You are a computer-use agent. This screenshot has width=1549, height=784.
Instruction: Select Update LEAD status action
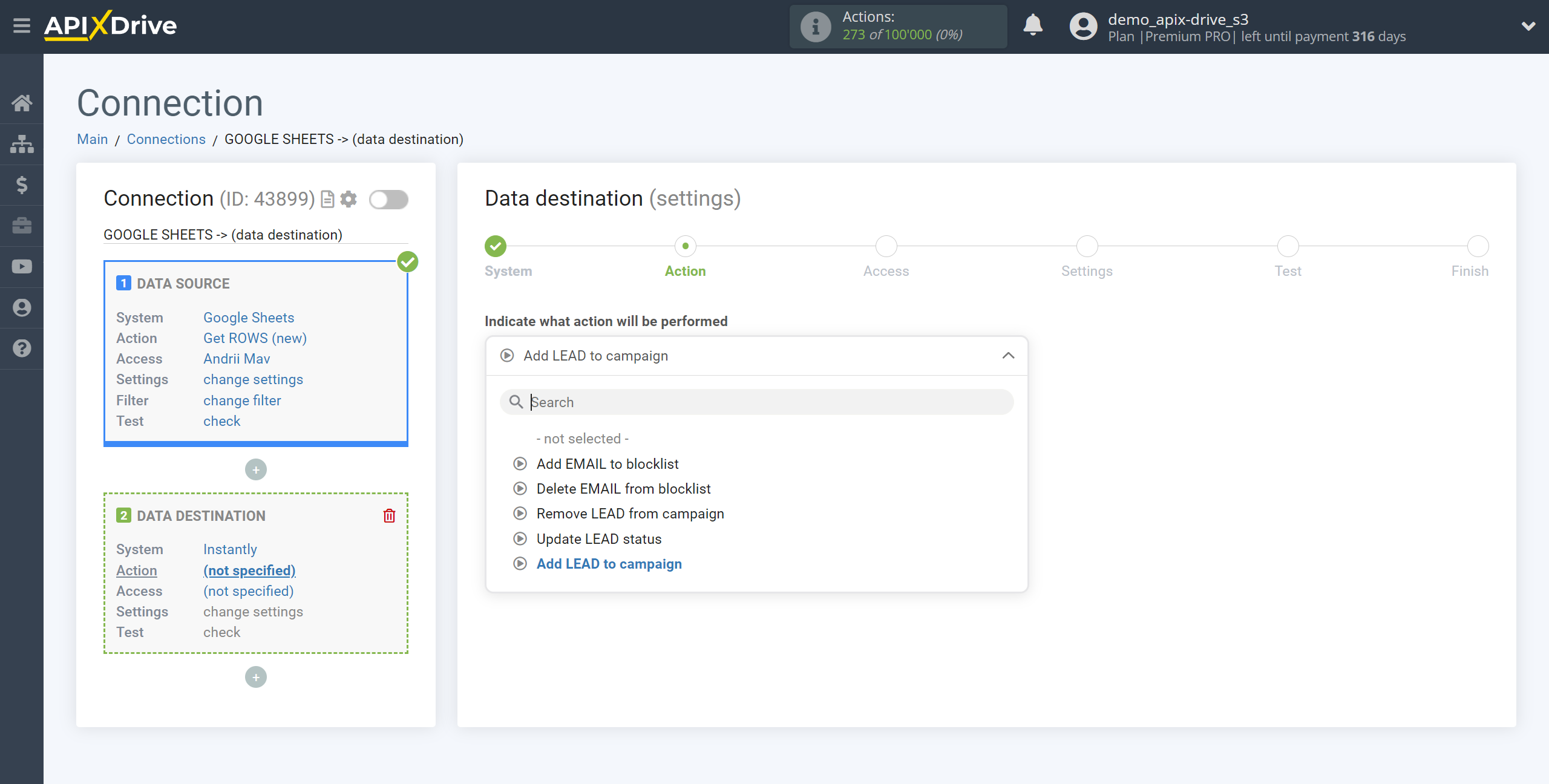[x=598, y=539]
